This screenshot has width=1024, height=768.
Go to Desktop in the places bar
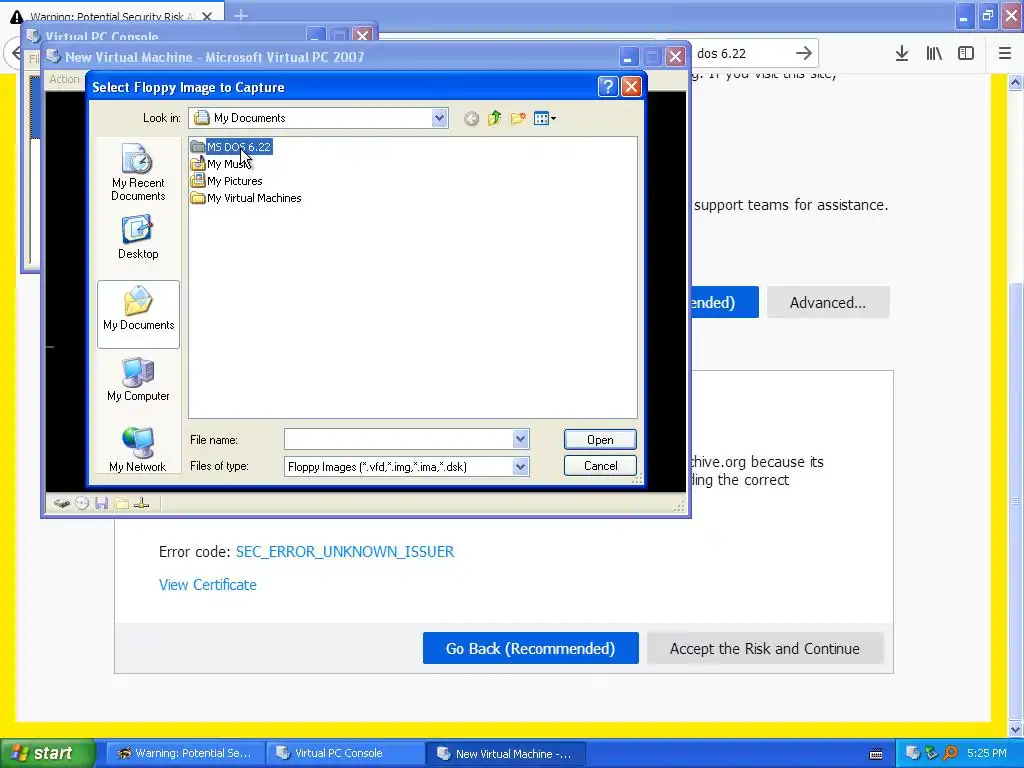(x=138, y=238)
